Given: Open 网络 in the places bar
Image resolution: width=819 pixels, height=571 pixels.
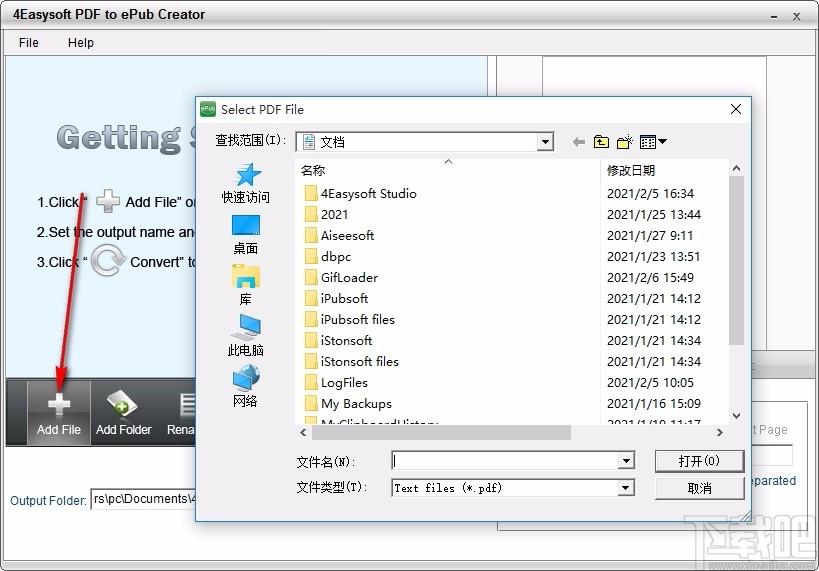Looking at the screenshot, I should pyautogui.click(x=245, y=386).
